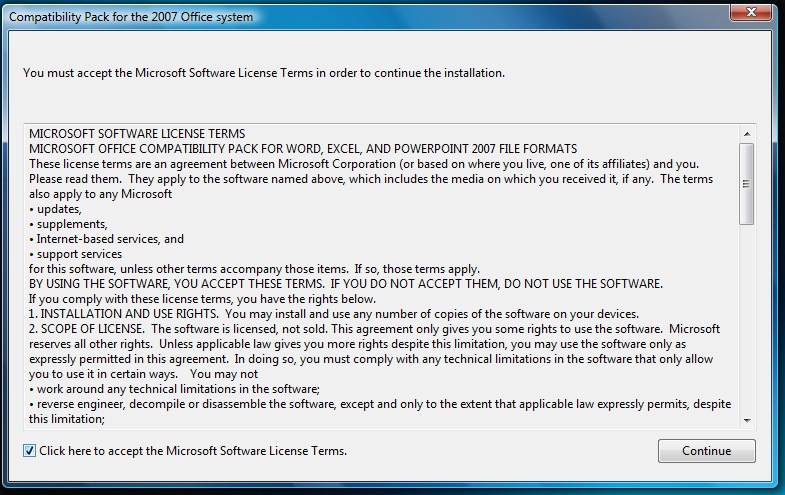
Task: Click the 'MICROSOFT SOFTWARE LICENSE TERMS' heading line
Action: coord(137,134)
